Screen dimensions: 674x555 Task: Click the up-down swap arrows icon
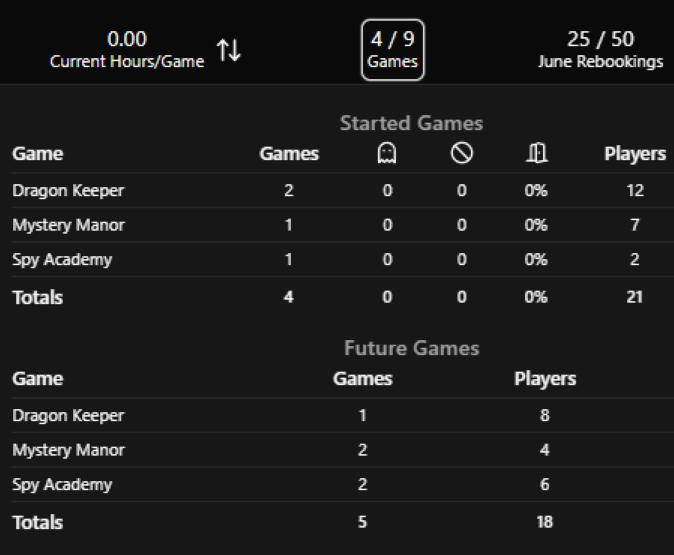click(229, 50)
